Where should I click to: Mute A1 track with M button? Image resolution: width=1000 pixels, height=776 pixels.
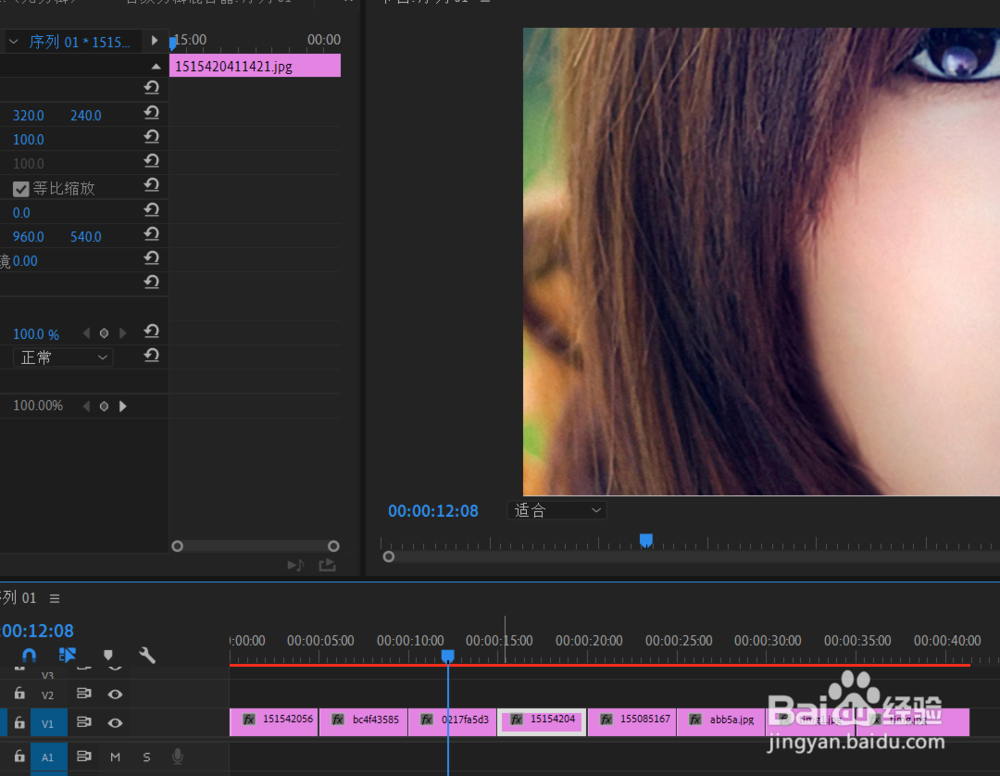click(x=115, y=757)
